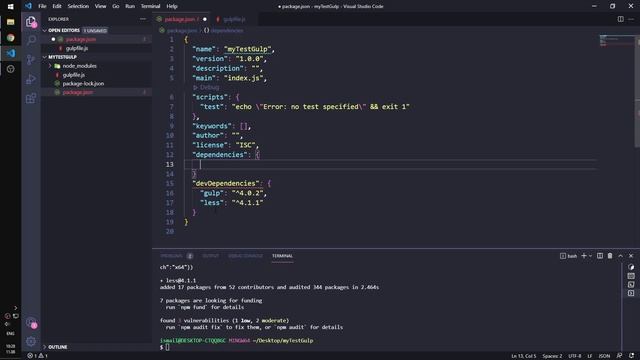
Task: Open the View menu
Action: click(100, 6)
